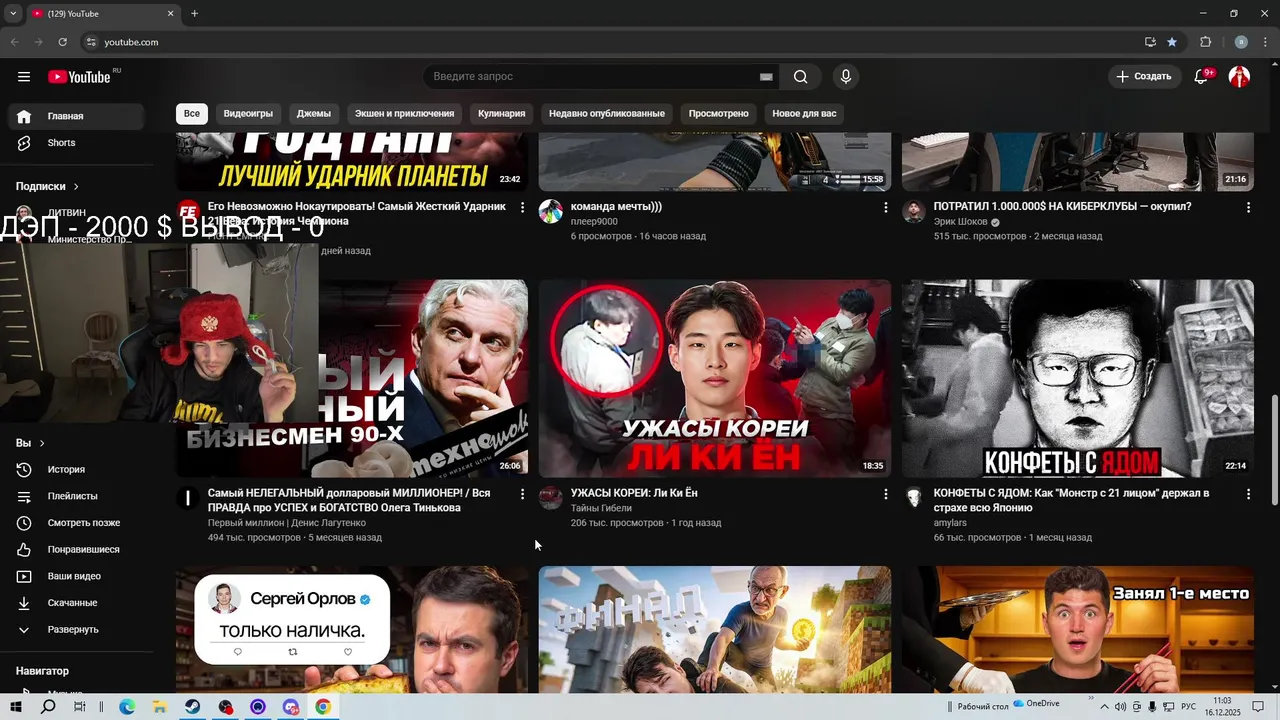Open the УЖАСЫ КОРЕИ ЛИ КИ ЁН thumbnail
The image size is (1280, 720).
click(715, 378)
